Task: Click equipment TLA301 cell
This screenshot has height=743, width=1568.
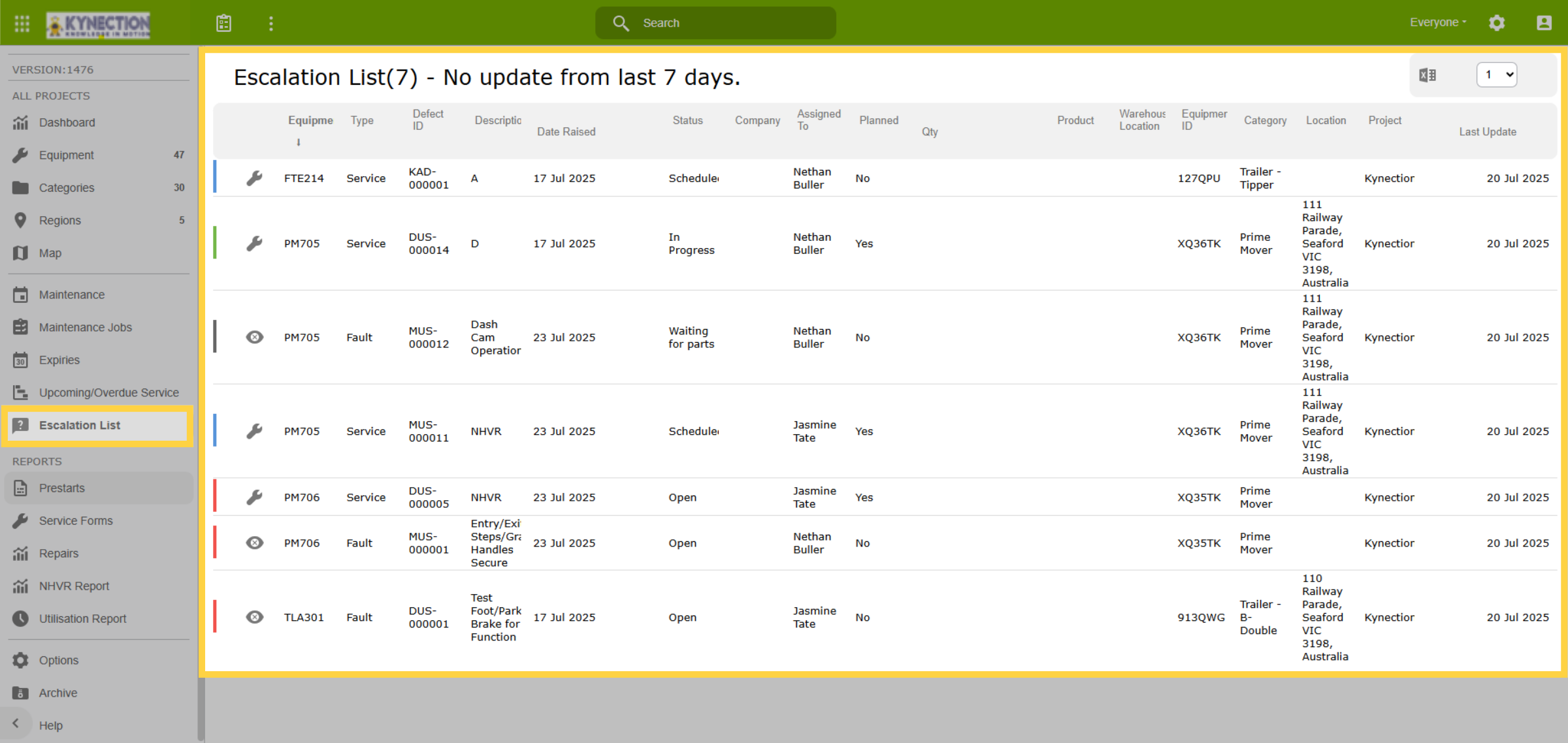Action: (x=304, y=618)
